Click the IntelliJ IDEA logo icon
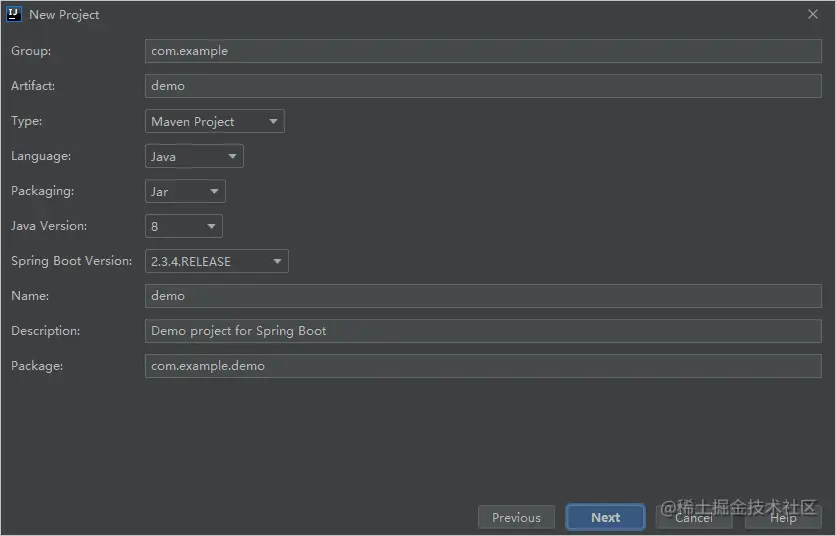 click(14, 15)
